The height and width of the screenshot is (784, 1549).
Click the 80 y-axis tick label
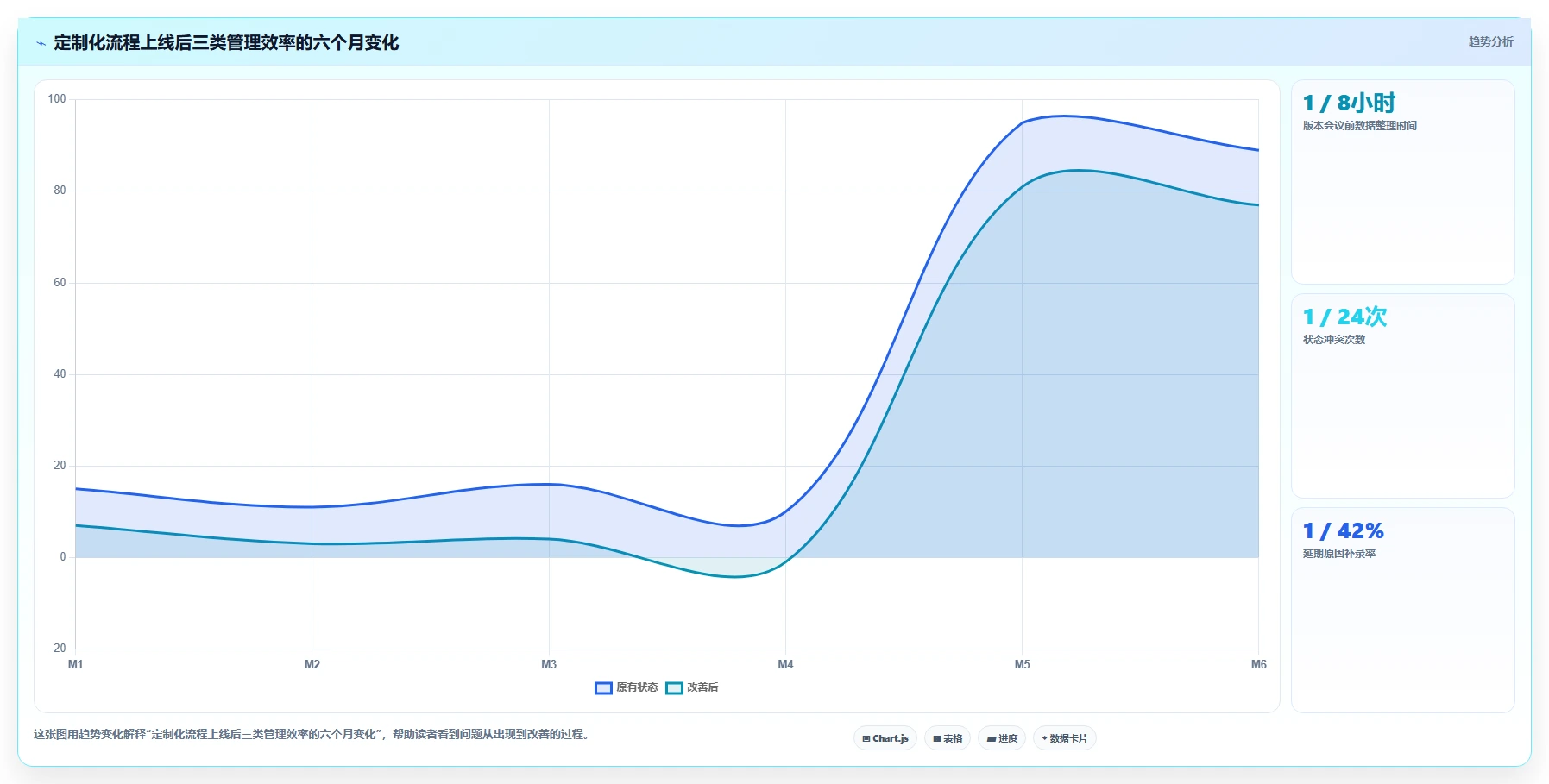60,191
